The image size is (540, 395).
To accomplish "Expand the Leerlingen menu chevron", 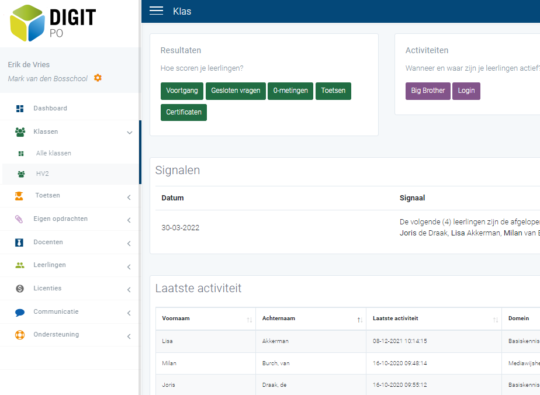I will click(x=129, y=267).
